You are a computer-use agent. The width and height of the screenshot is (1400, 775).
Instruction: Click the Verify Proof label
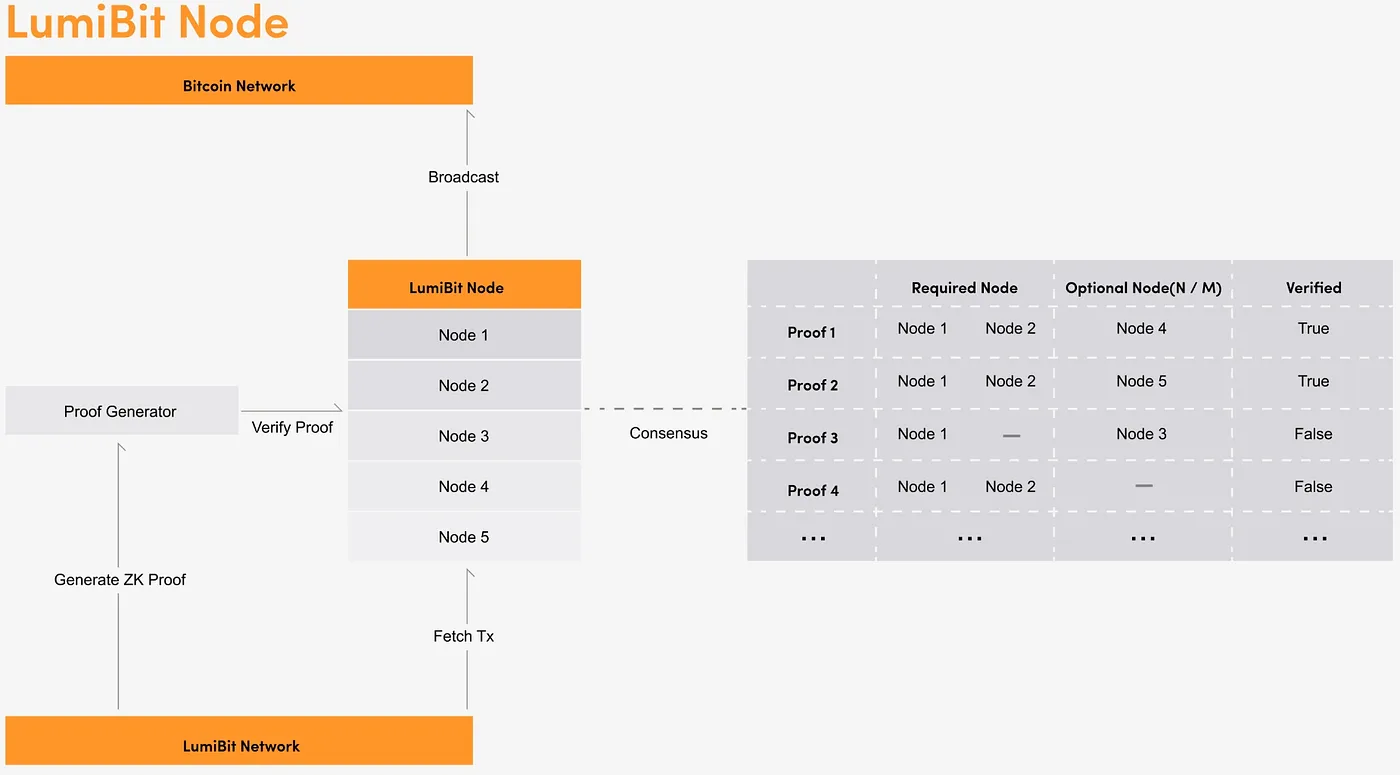292,428
